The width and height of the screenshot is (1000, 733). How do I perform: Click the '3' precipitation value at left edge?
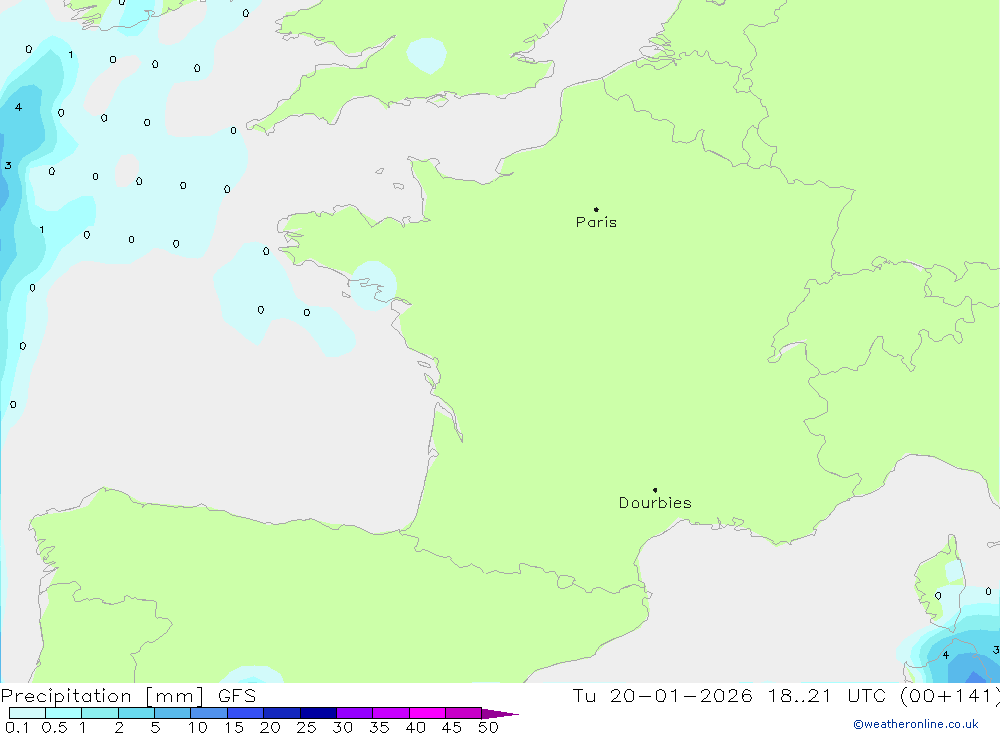[x=8, y=165]
